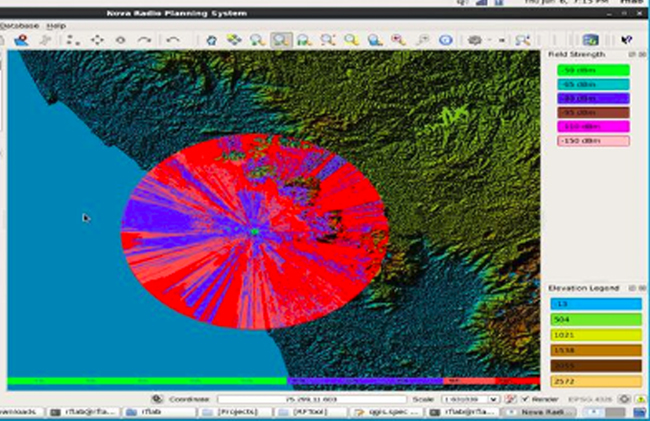This screenshot has width=650, height=421.
Task: Select the Move Feature cross-arrow tool
Action: 98,40
